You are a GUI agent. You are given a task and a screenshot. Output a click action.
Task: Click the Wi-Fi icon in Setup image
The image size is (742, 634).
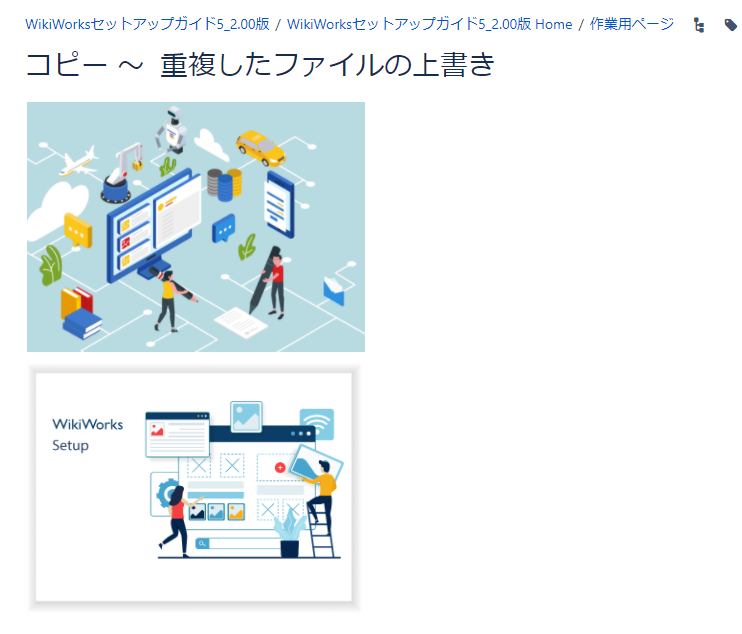click(317, 423)
